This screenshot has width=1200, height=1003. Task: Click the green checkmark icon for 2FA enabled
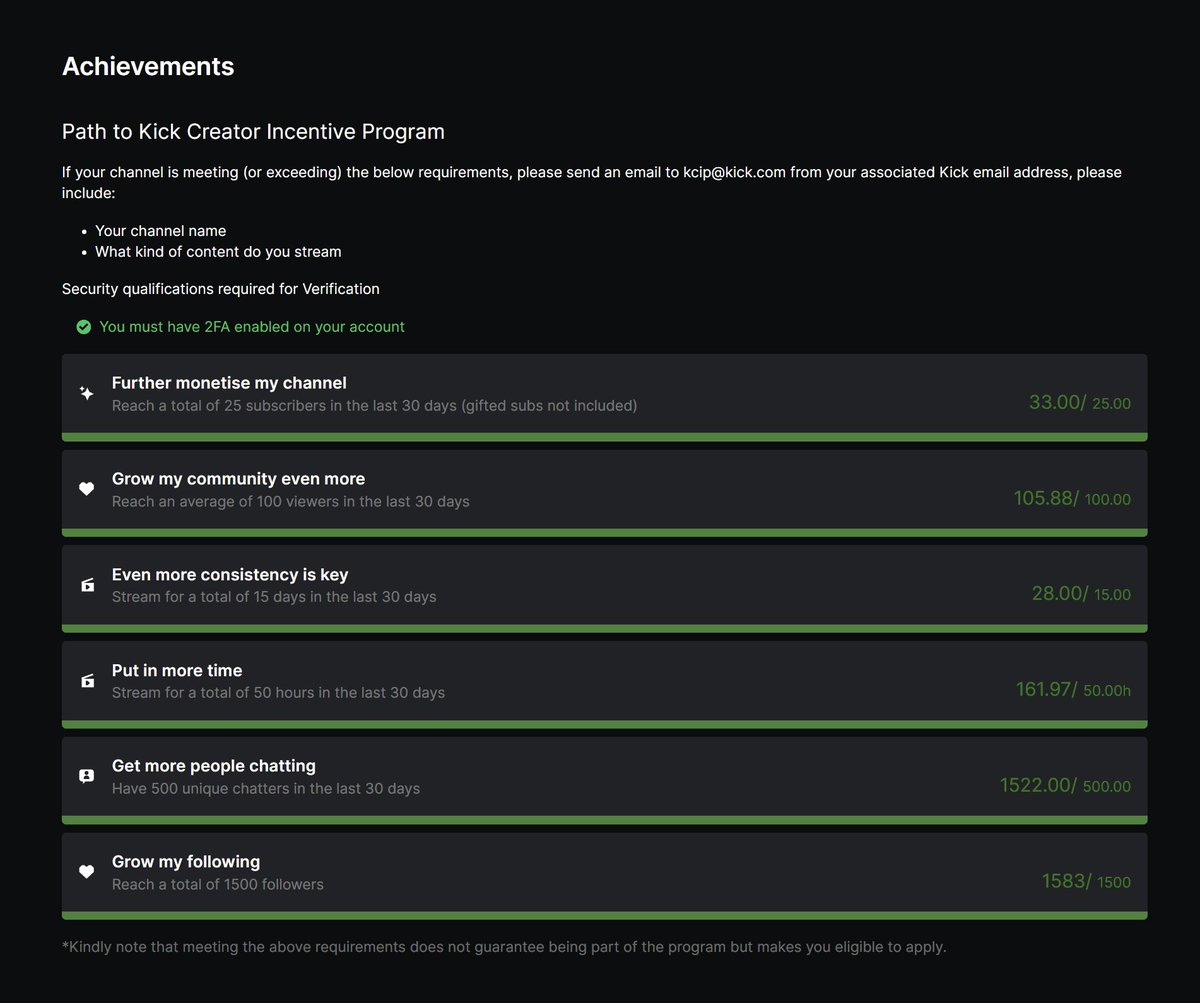(84, 327)
